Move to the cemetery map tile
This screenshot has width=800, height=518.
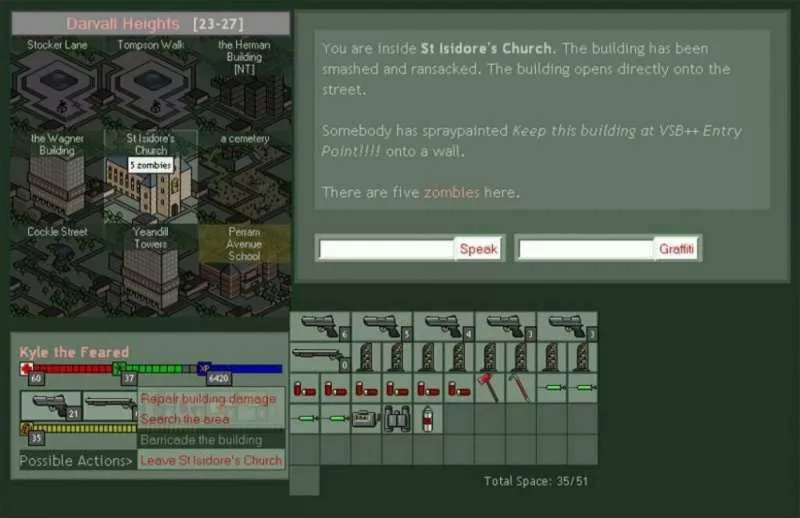coord(244,176)
